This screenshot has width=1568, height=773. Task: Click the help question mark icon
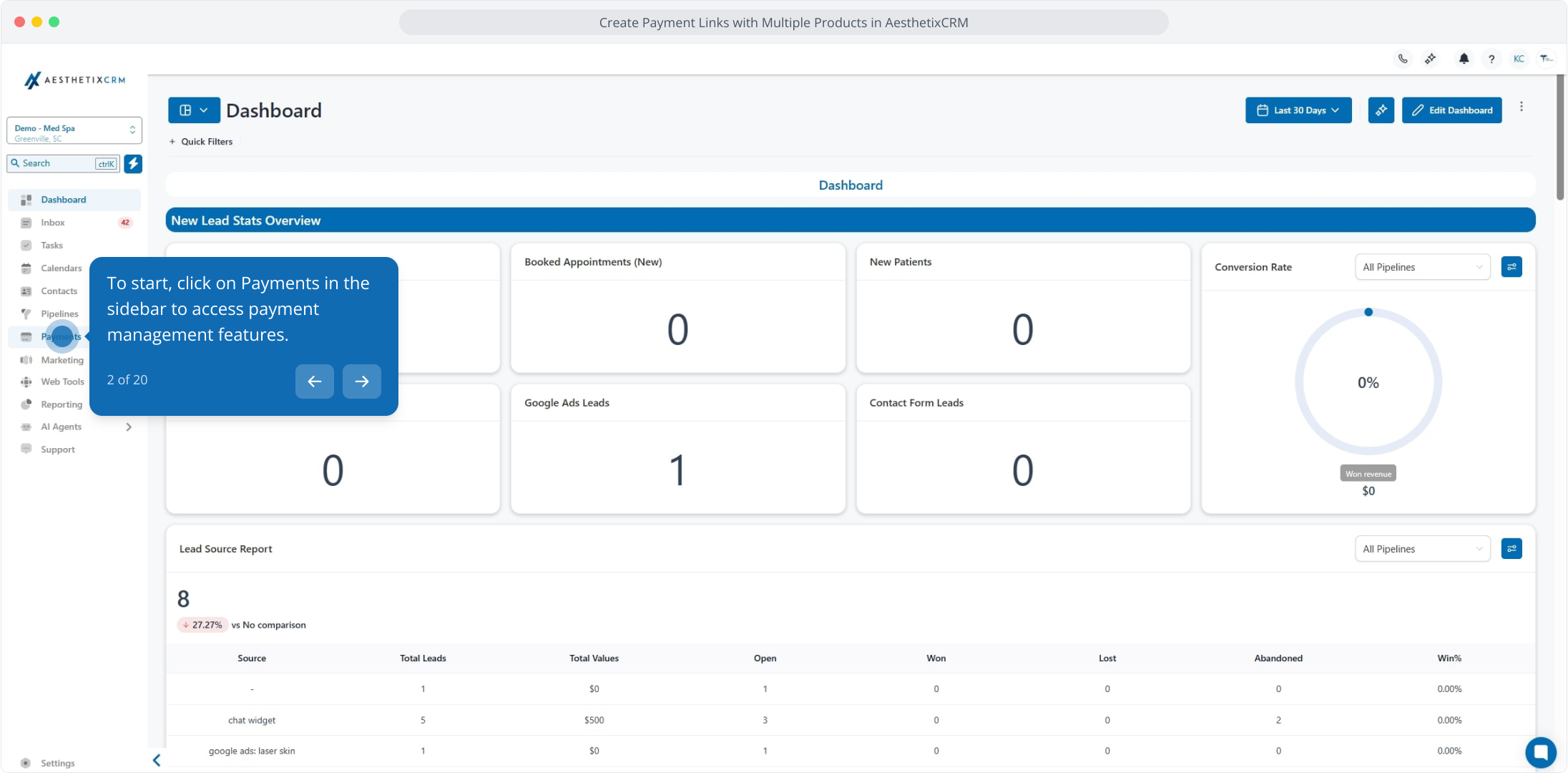click(1491, 59)
